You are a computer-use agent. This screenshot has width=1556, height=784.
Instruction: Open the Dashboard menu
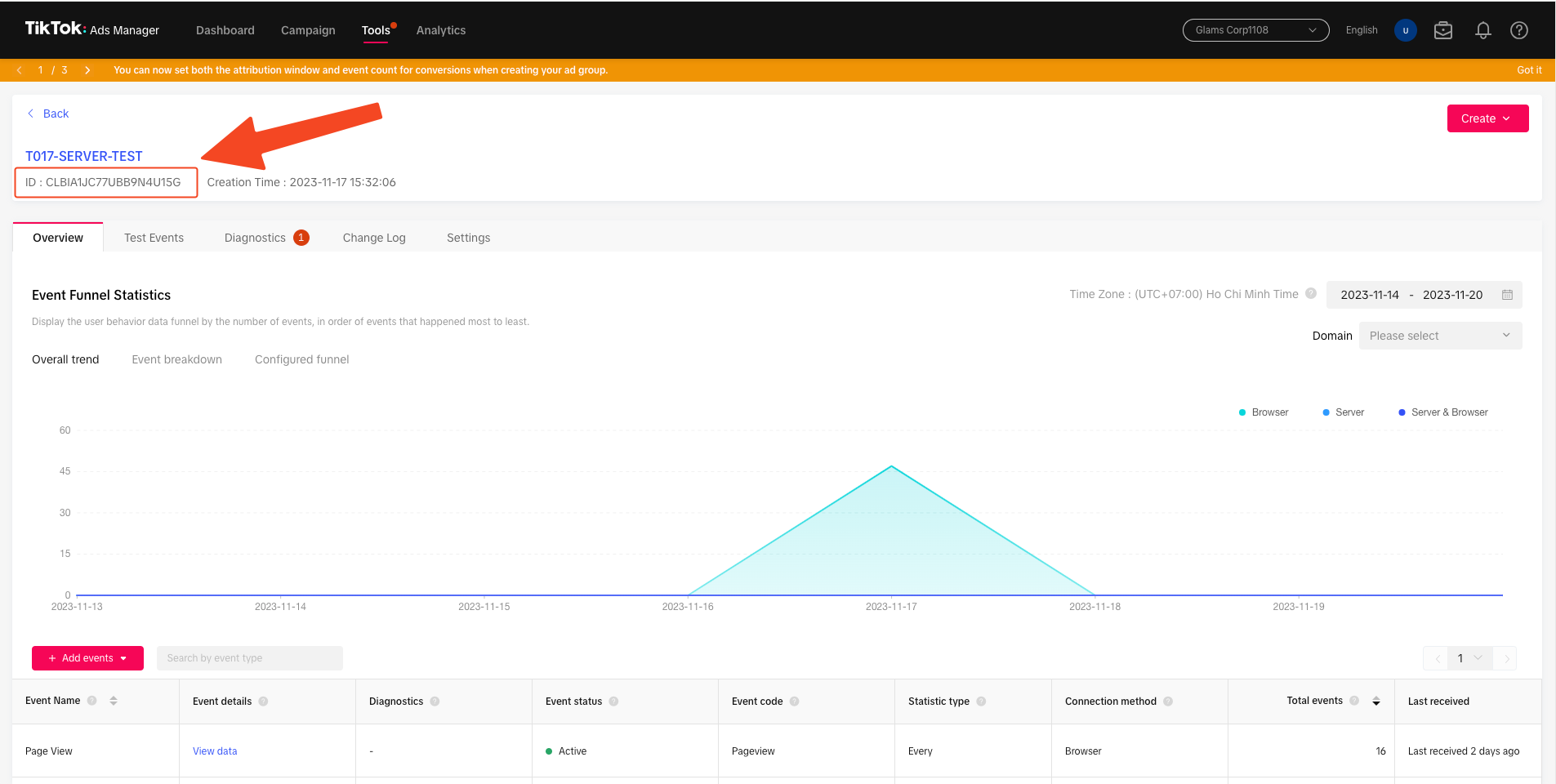click(225, 30)
